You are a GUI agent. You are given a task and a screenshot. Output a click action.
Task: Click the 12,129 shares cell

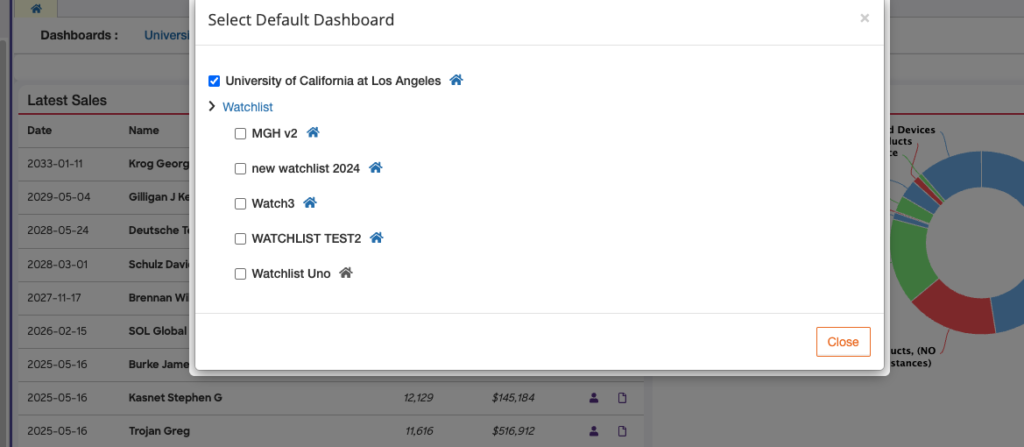(x=419, y=397)
